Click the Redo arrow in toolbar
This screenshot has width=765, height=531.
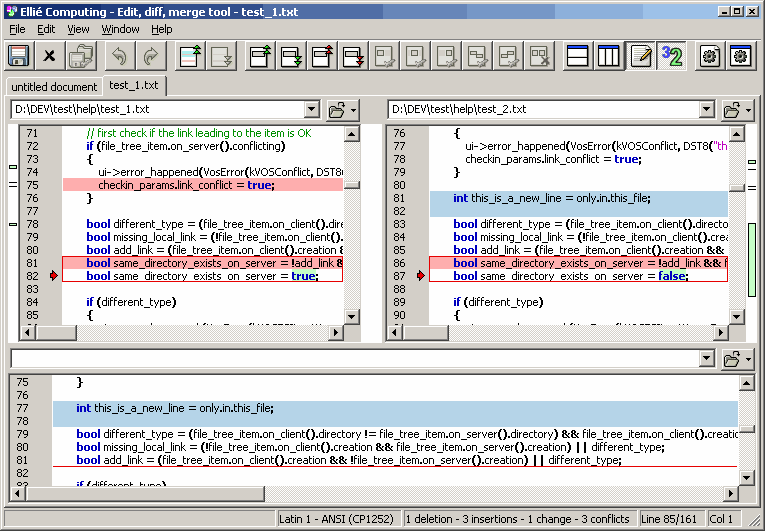(150, 56)
